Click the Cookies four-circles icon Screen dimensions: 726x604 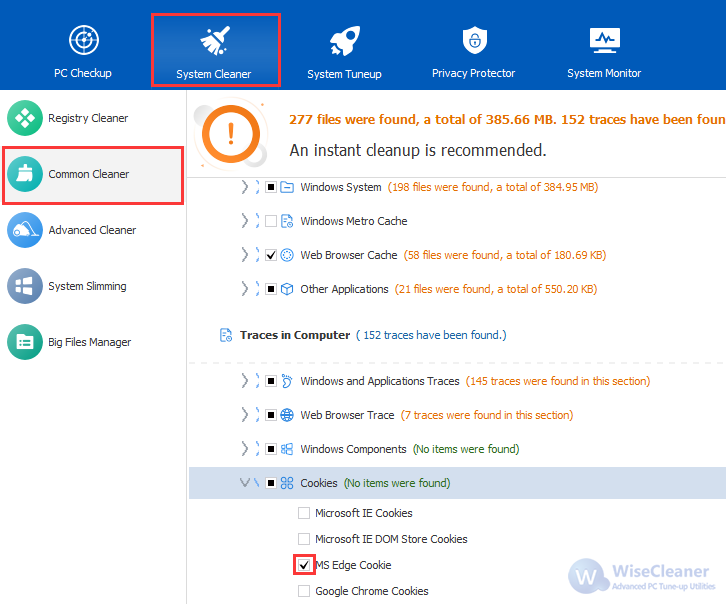point(287,483)
